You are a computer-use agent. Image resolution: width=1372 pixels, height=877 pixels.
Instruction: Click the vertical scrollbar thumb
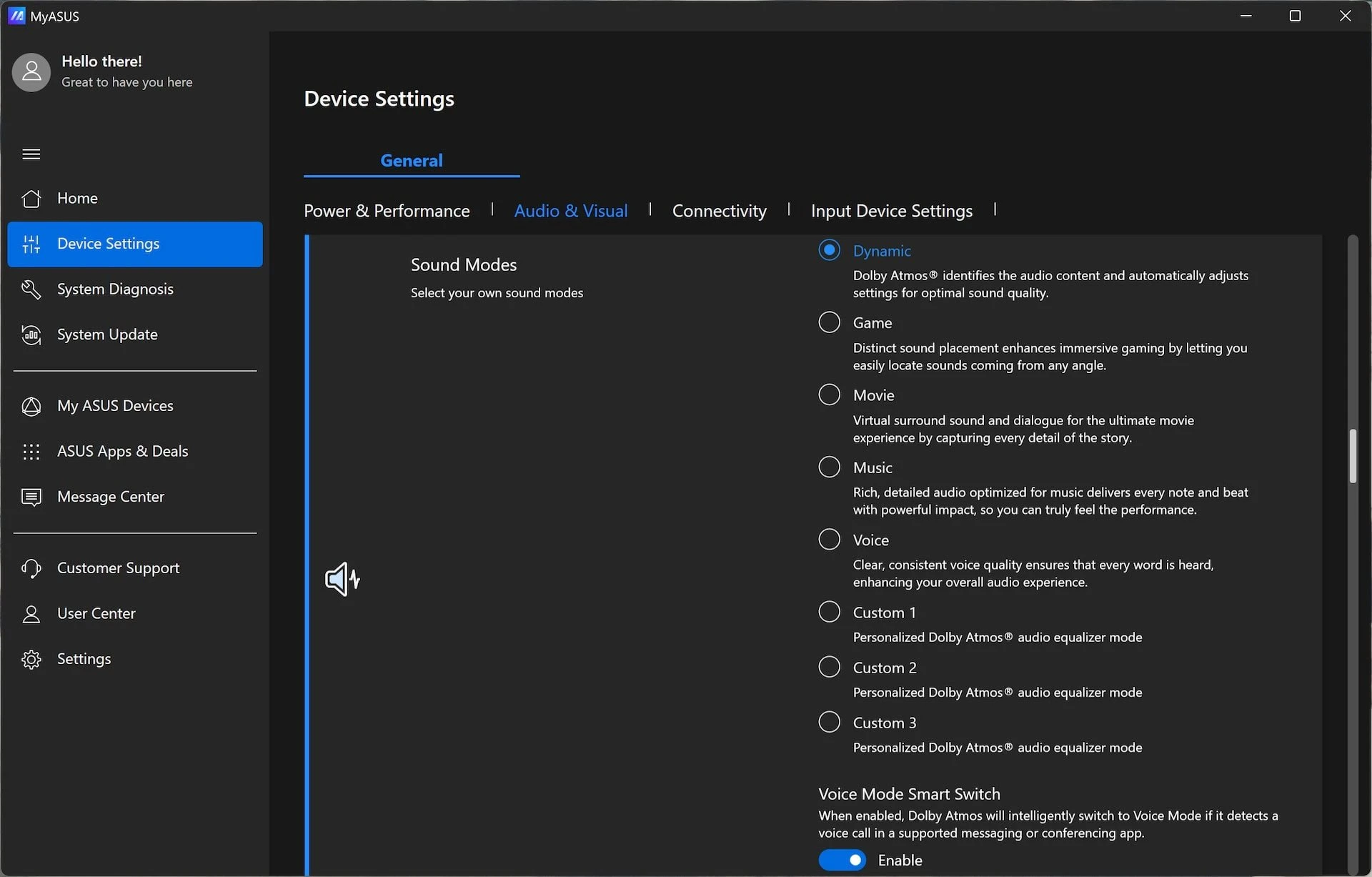(1352, 456)
